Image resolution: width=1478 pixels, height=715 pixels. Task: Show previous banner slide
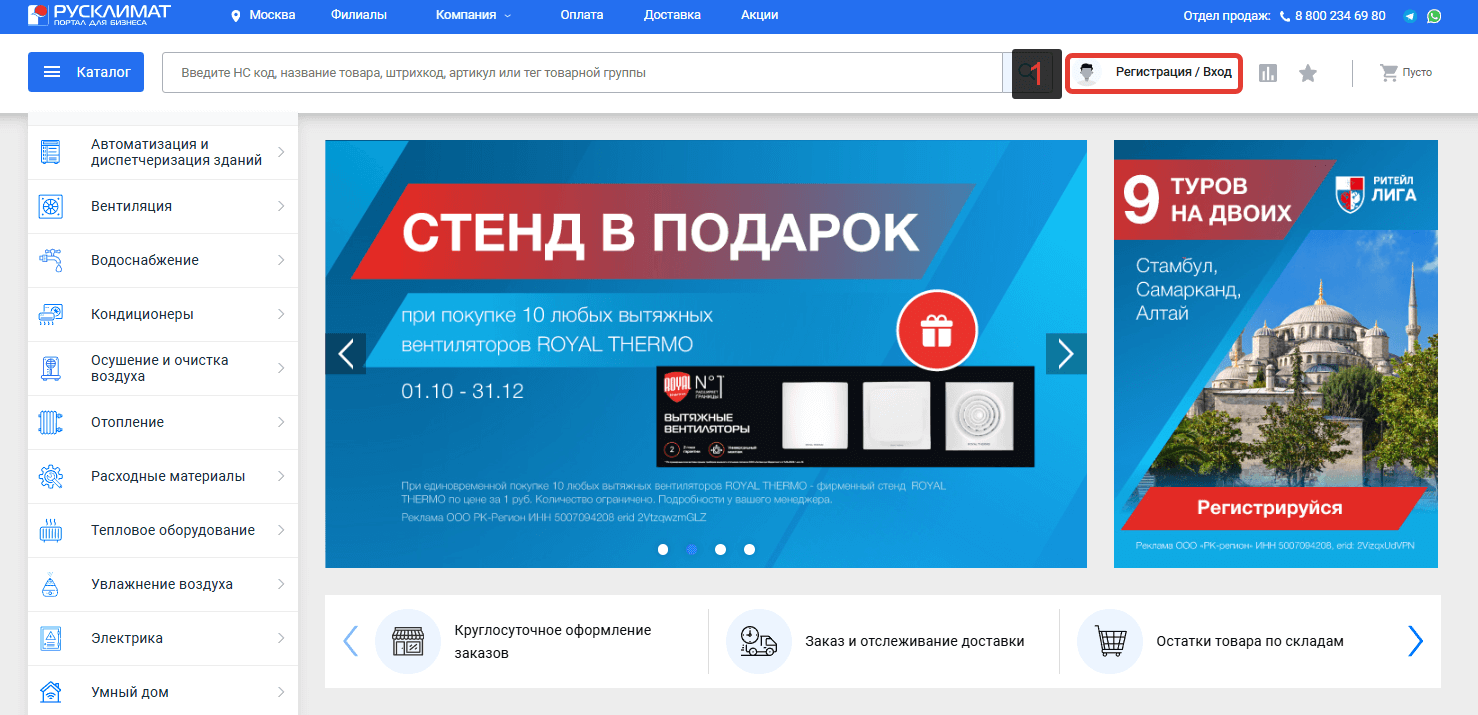(346, 354)
